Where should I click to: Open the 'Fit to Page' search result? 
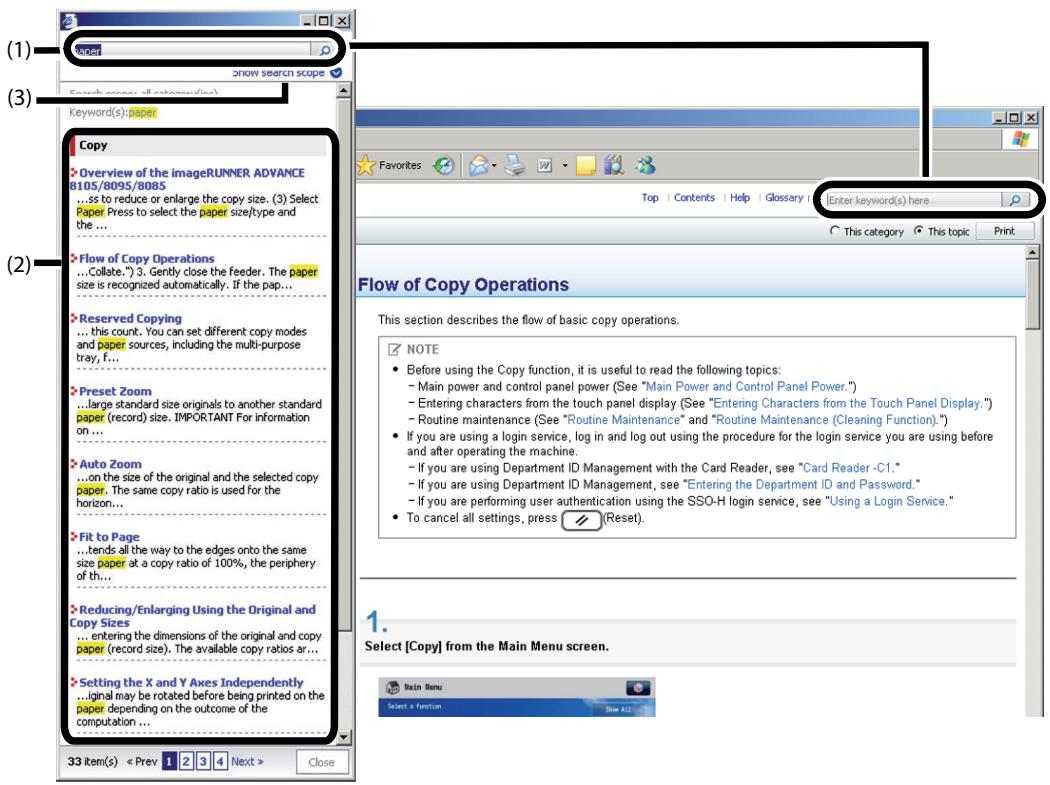(108, 537)
